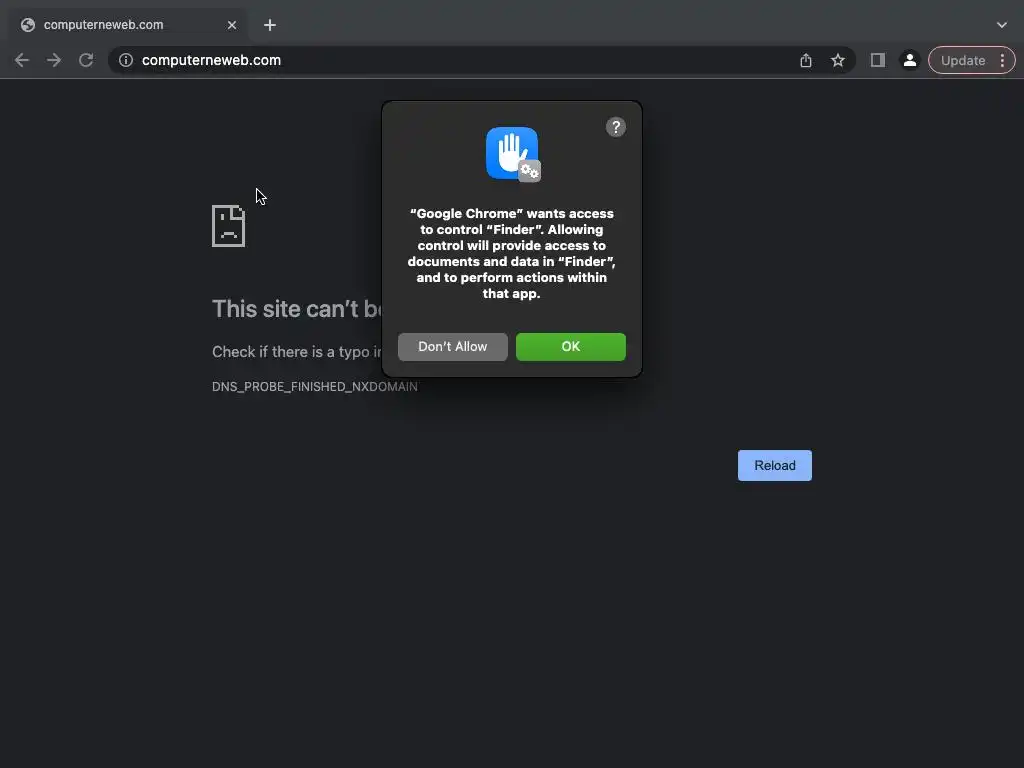The height and width of the screenshot is (768, 1024).
Task: Click the globe favicon on the tab
Action: coord(27,25)
